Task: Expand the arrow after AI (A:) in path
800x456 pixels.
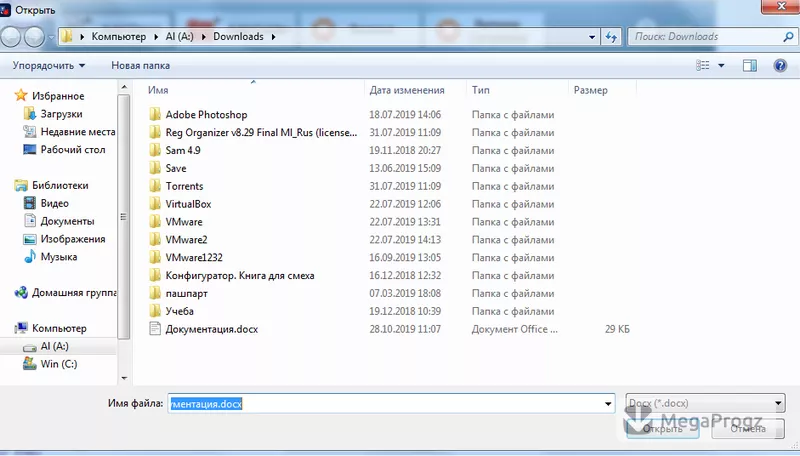Action: coord(204,37)
